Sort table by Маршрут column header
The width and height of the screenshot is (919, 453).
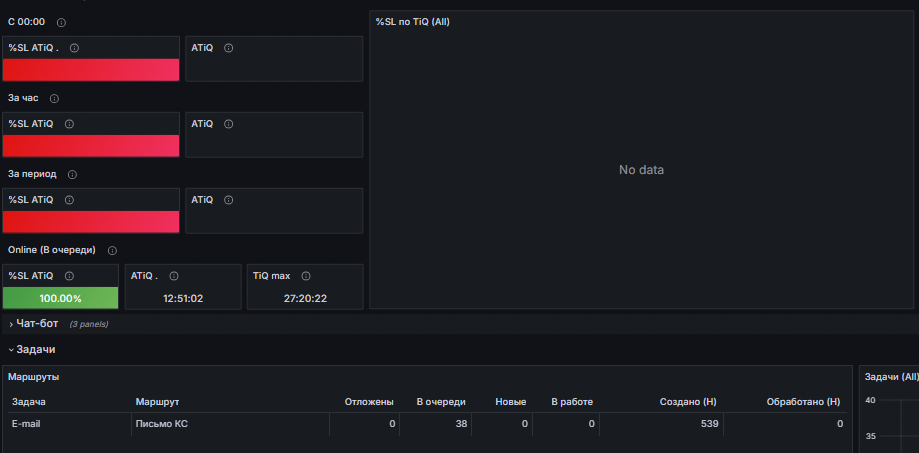[x=157, y=402]
